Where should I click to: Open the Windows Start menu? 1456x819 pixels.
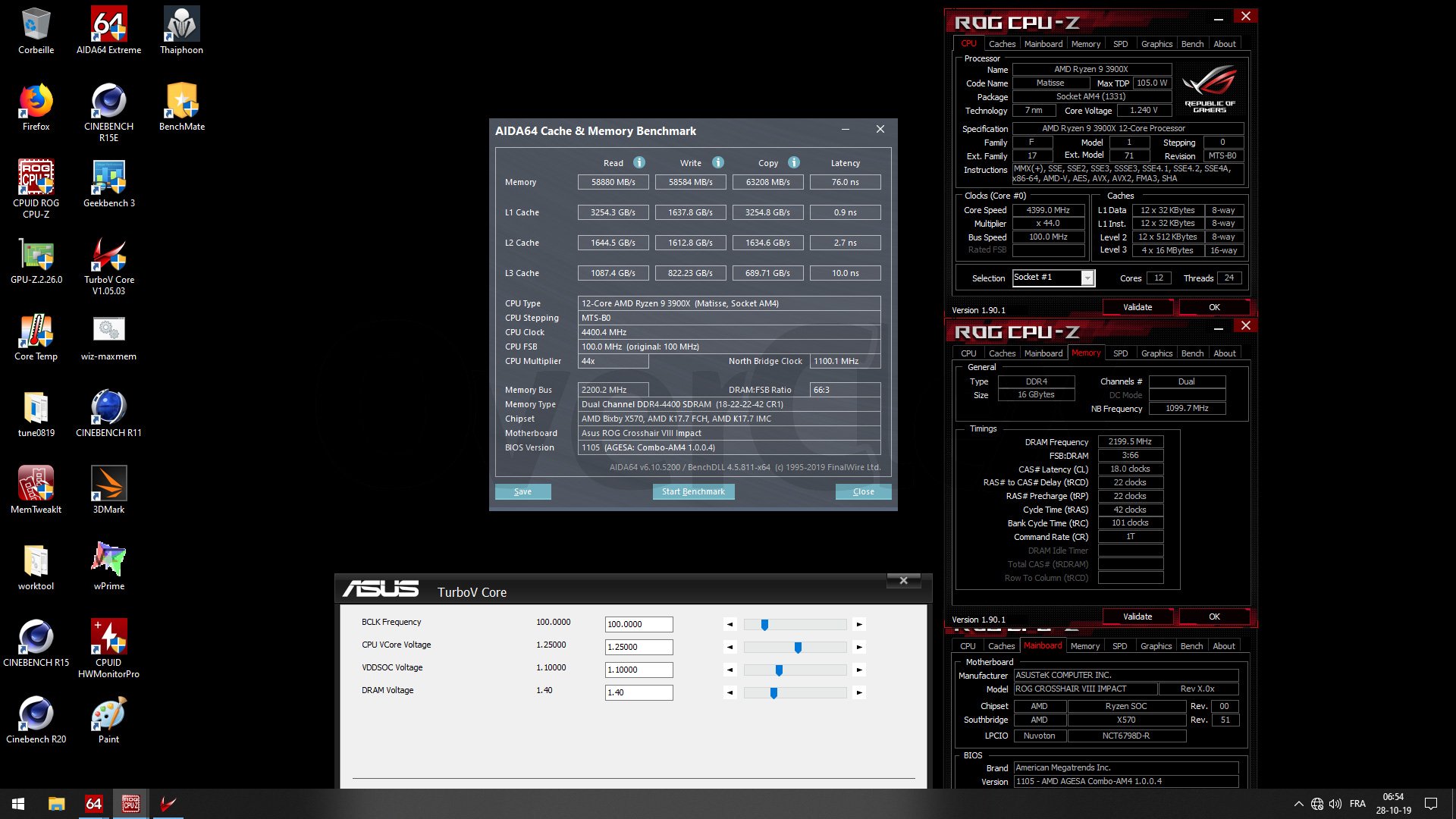pos(18,804)
